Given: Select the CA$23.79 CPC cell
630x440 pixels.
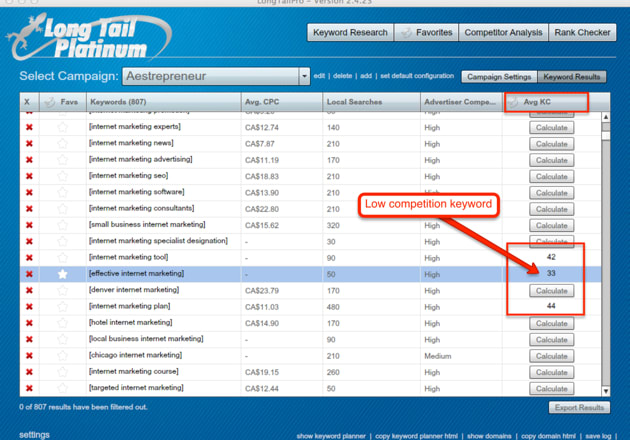Looking at the screenshot, I should click(x=262, y=291).
